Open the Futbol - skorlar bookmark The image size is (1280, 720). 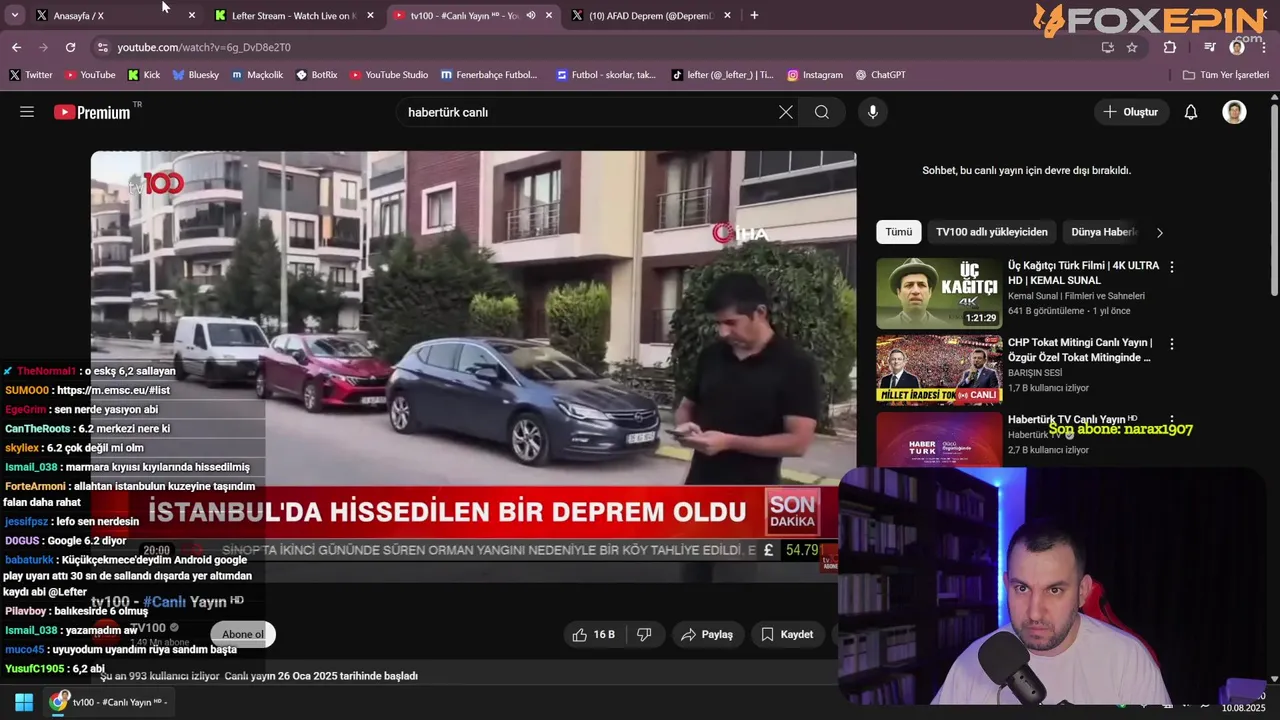(606, 74)
